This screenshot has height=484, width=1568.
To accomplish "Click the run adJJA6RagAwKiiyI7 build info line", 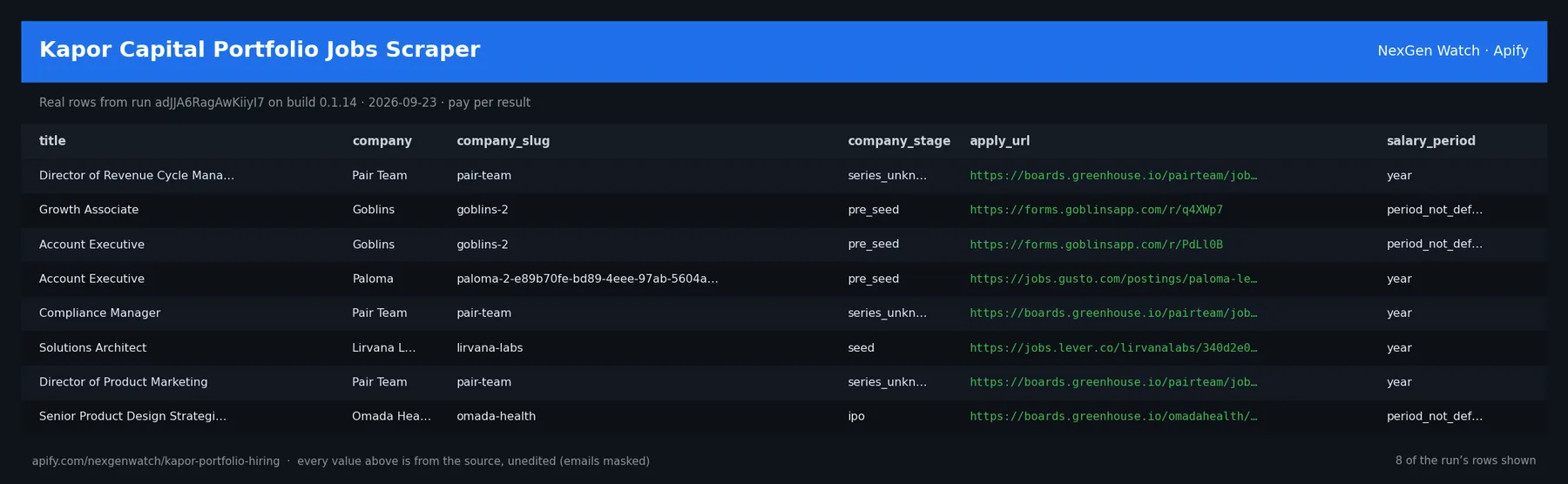I will click(284, 103).
